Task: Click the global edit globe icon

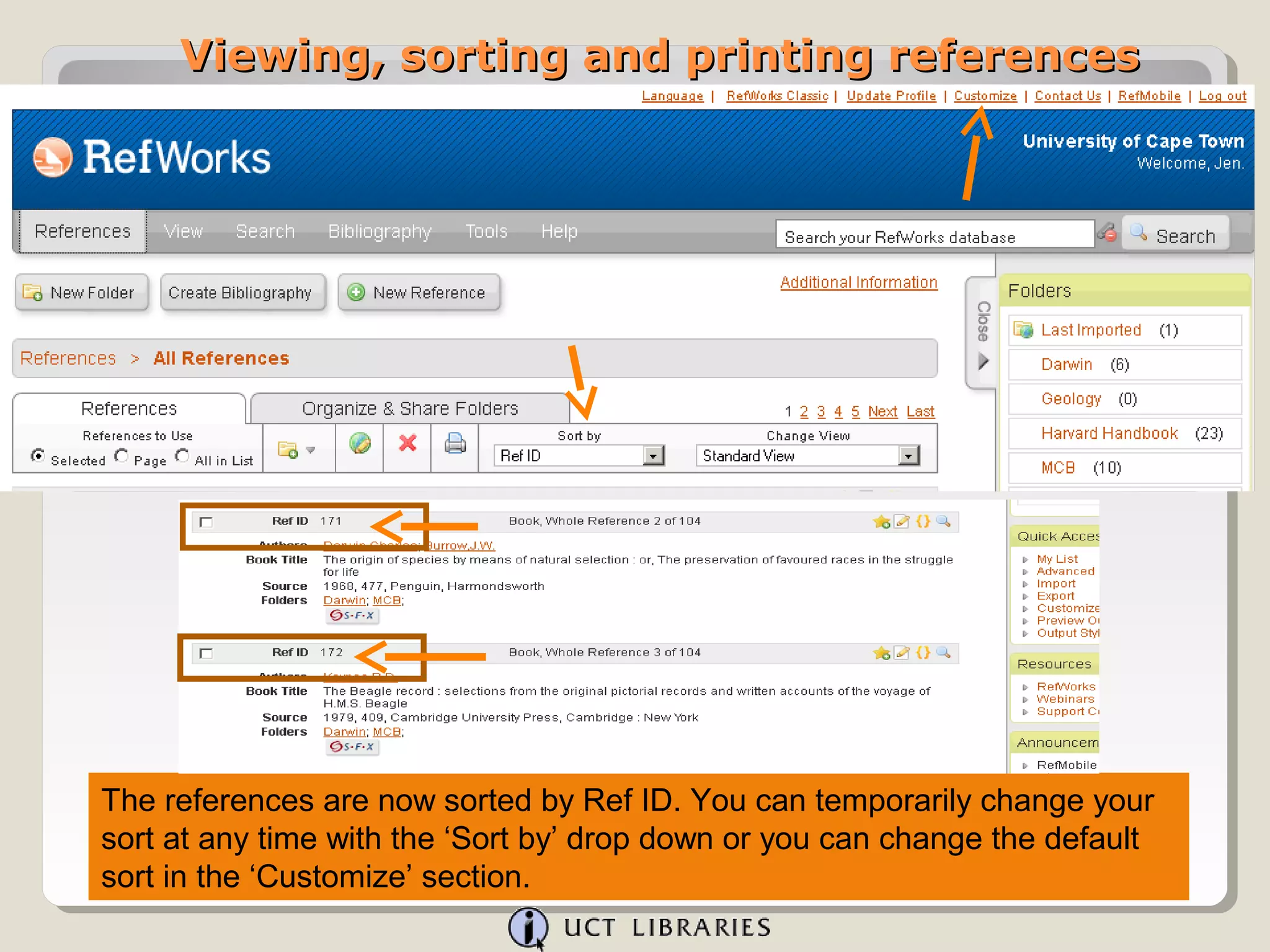Action: pyautogui.click(x=360, y=443)
